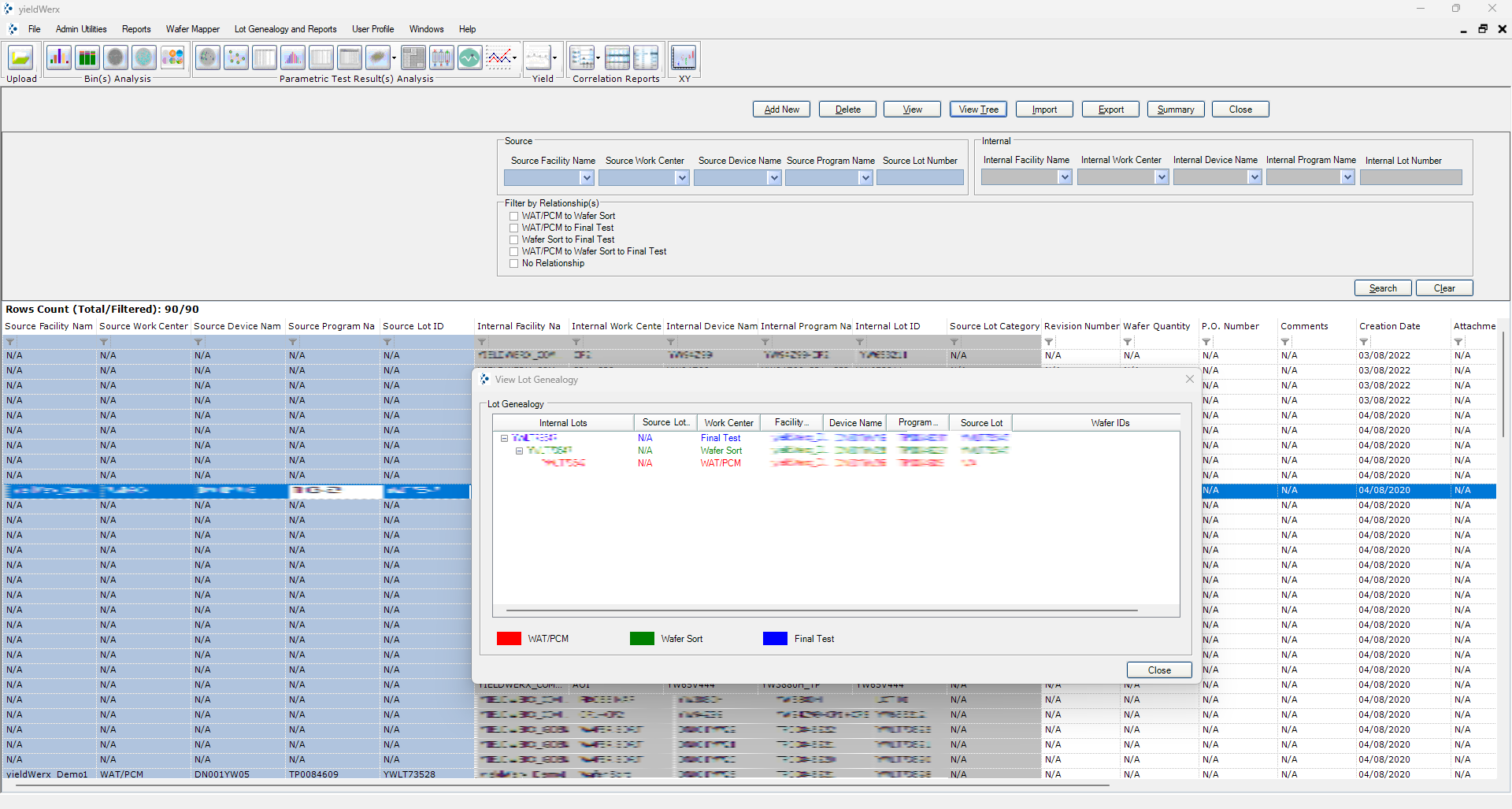Viewport: 1512px width, 809px height.
Task: Click the red-blue trend line chart icon
Action: 498,58
